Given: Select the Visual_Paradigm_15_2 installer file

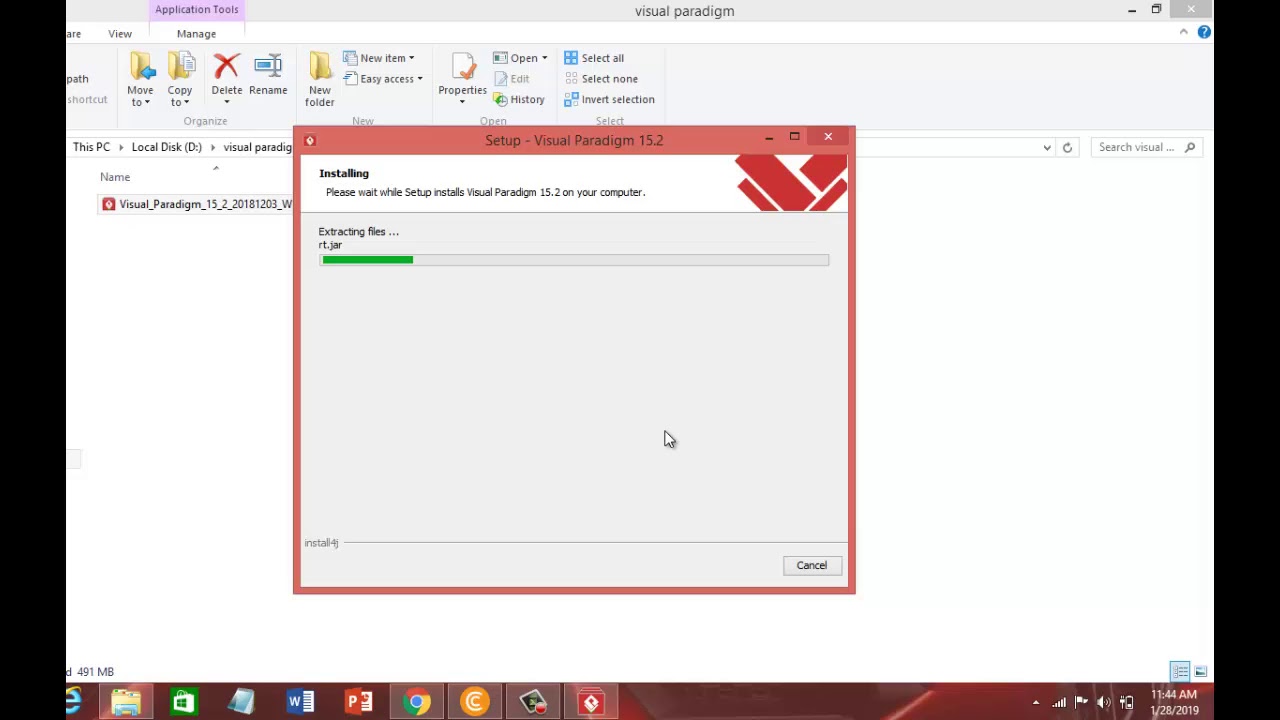Looking at the screenshot, I should coord(198,204).
